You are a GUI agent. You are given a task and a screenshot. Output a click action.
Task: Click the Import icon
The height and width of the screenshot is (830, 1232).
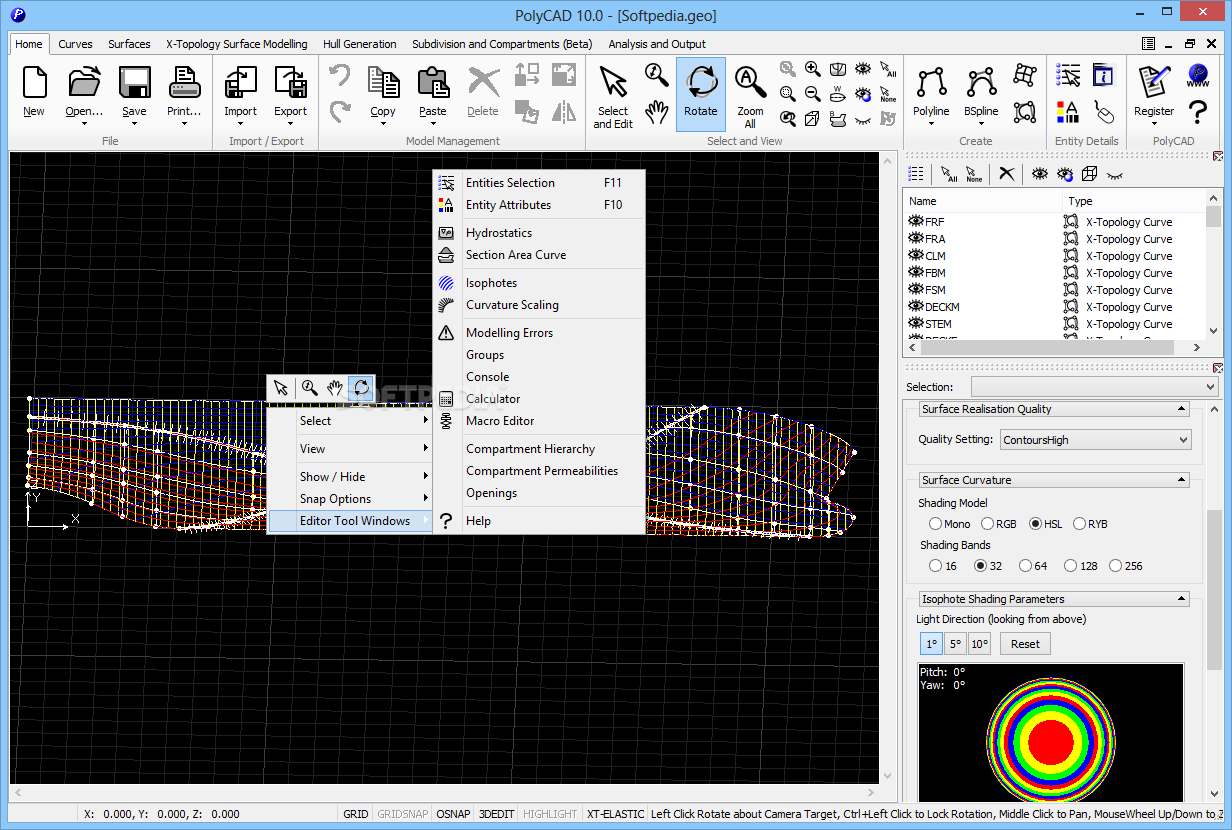pyautogui.click(x=240, y=83)
